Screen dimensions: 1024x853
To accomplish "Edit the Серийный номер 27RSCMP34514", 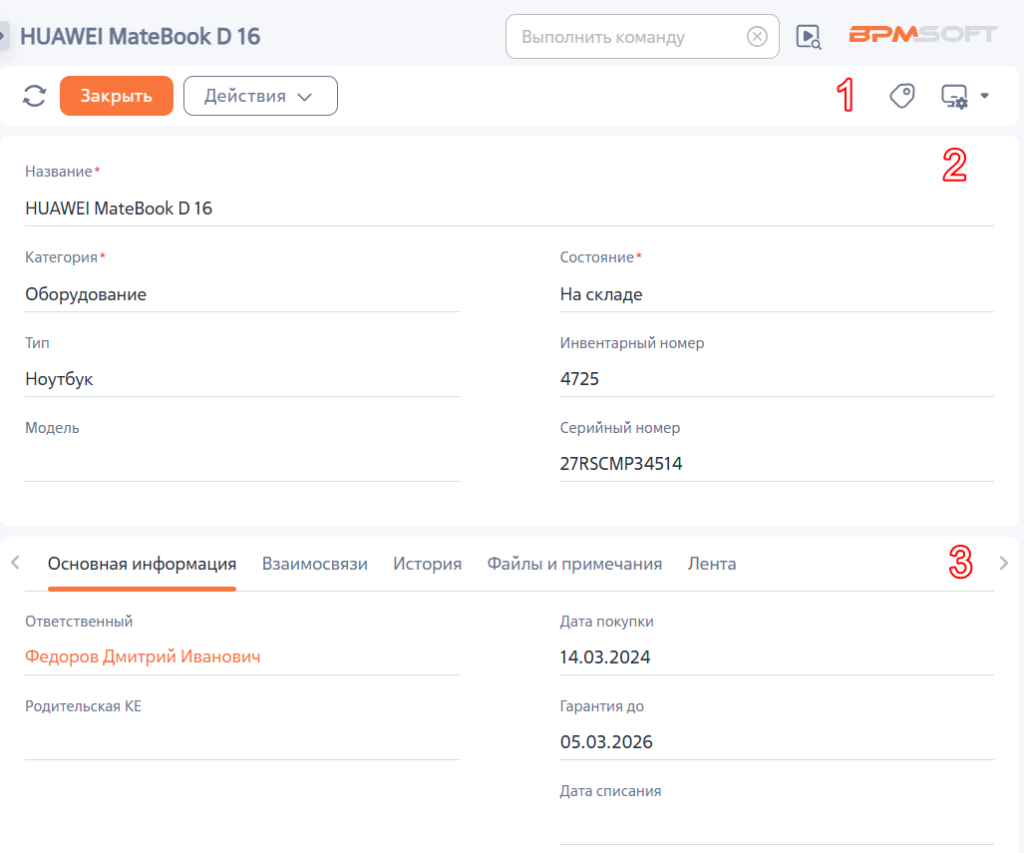I will pos(776,464).
